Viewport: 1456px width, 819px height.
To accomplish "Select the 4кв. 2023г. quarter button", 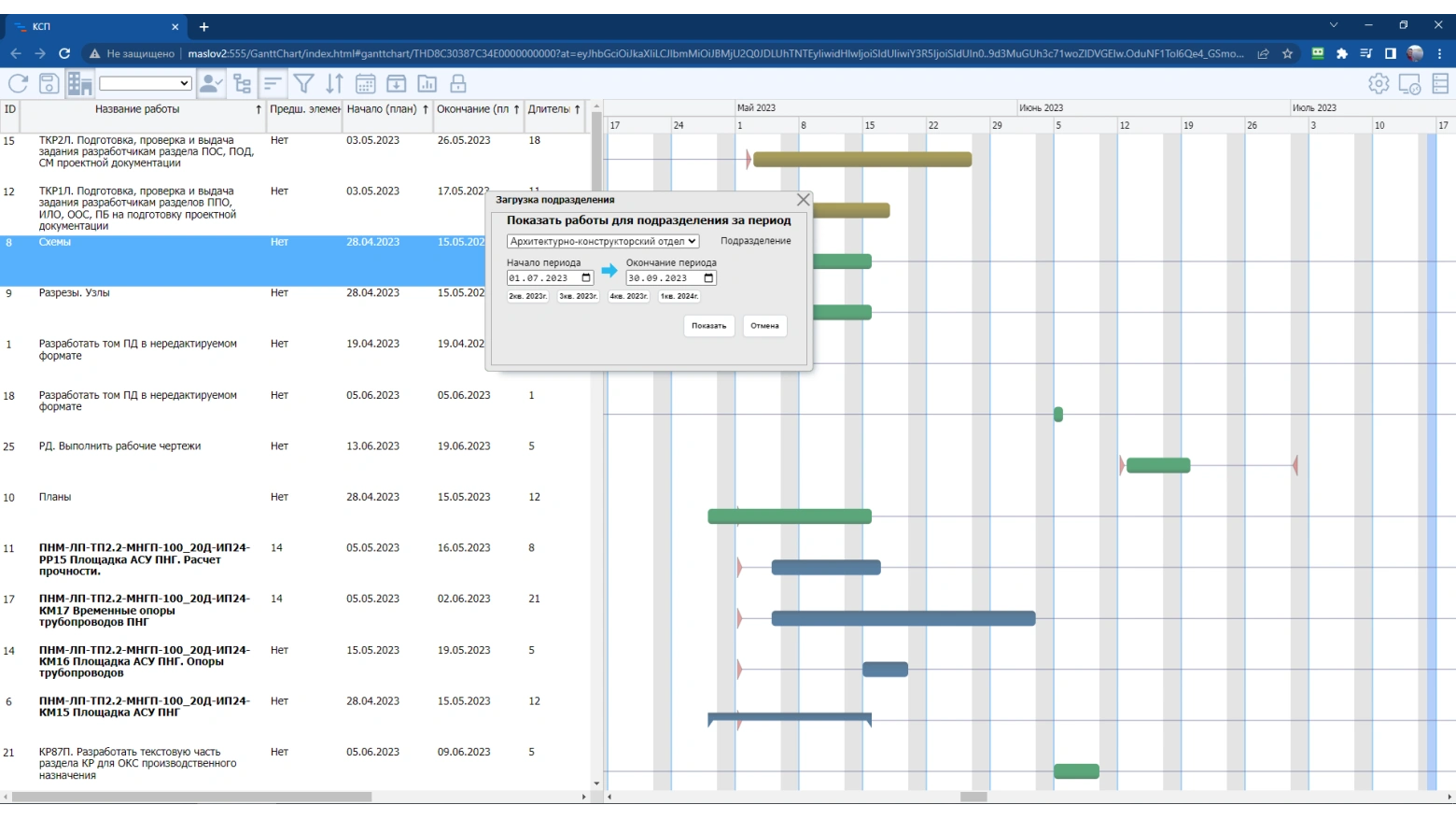I will (x=628, y=296).
